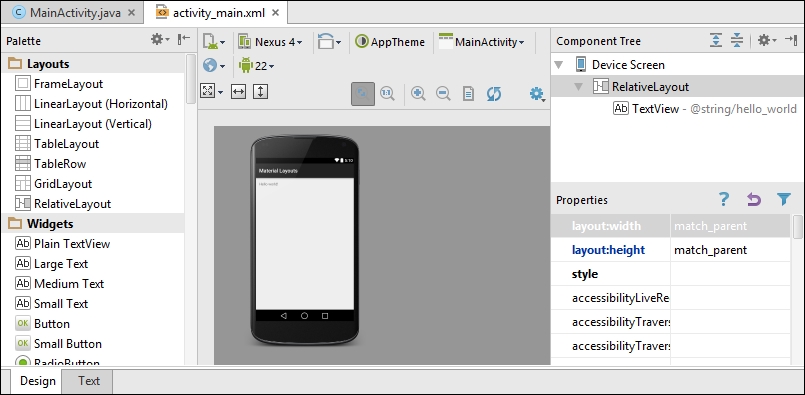Screen dimensions: 805x395
Task: Click the layout:height match_parent value field
Action: 730,250
